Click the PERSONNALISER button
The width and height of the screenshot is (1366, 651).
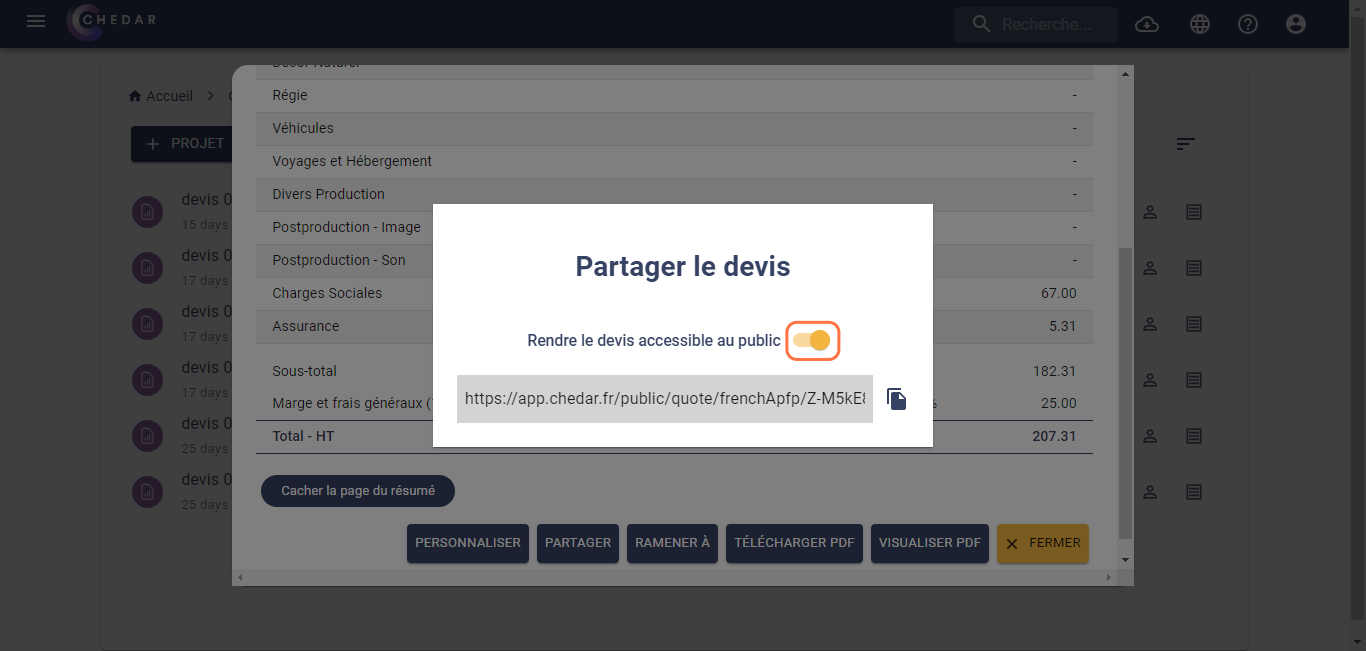(x=468, y=543)
